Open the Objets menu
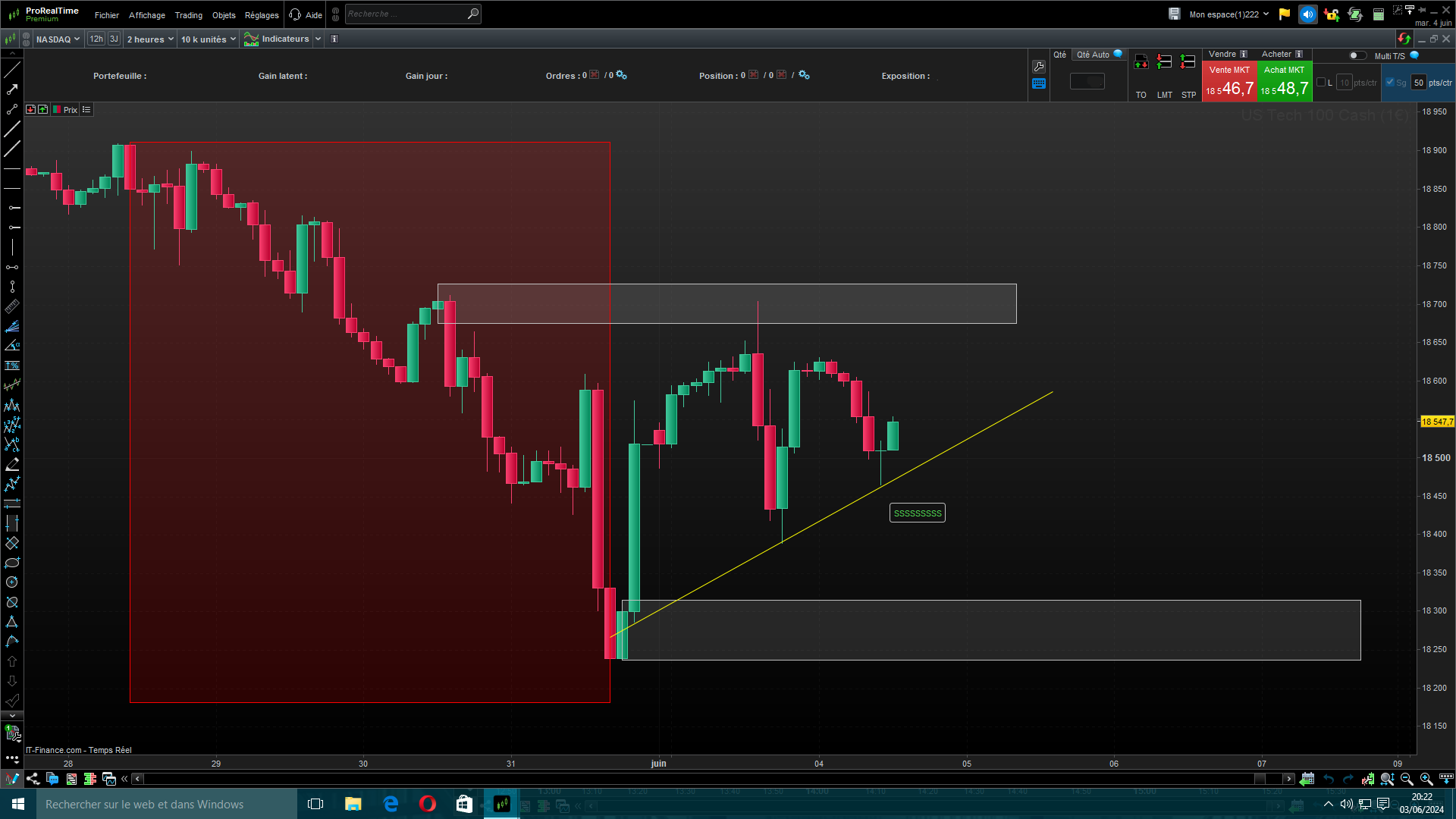This screenshot has height=819, width=1456. tap(224, 15)
